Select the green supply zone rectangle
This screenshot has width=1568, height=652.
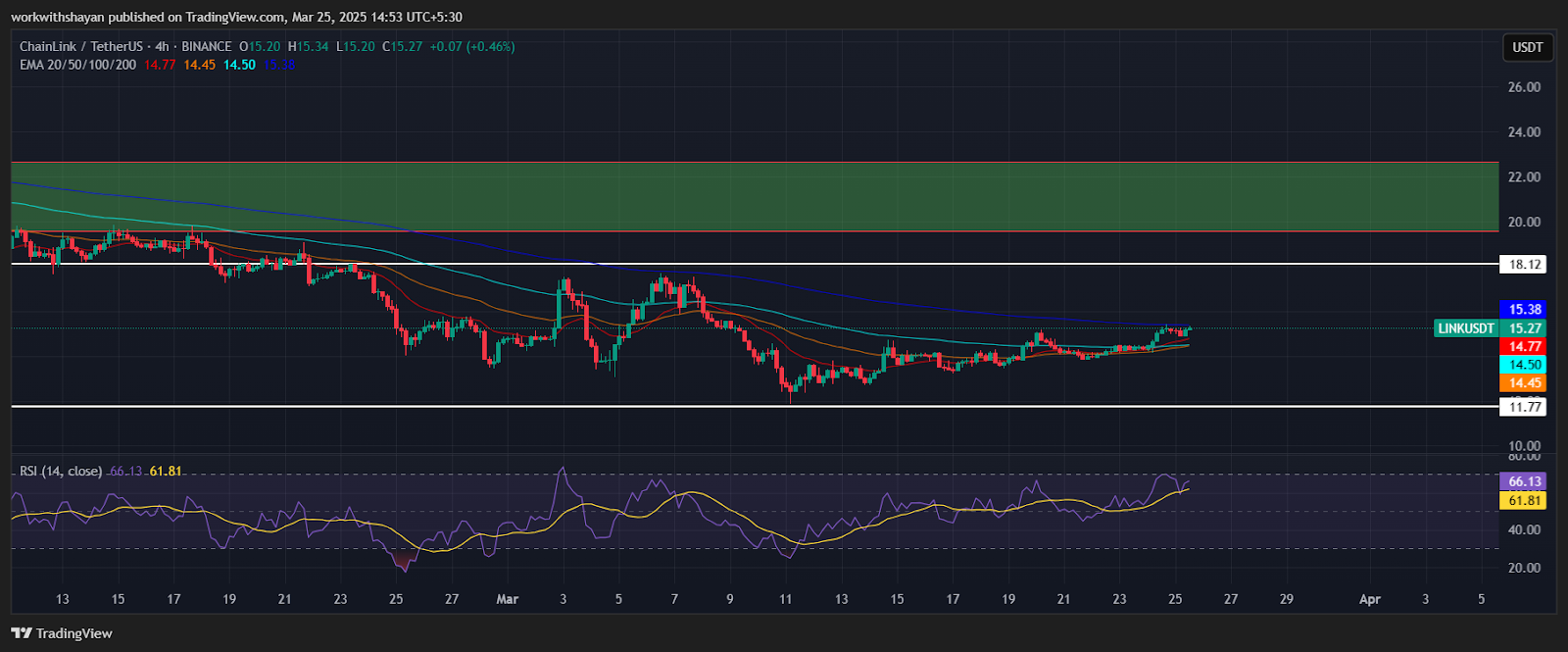(x=755, y=196)
